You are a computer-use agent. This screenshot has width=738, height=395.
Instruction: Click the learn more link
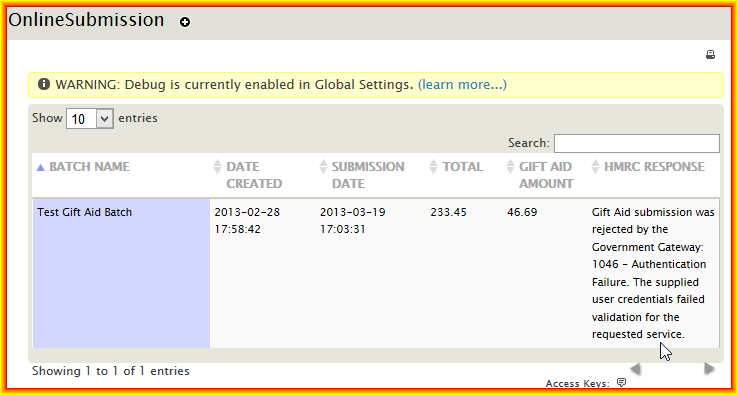pos(462,85)
